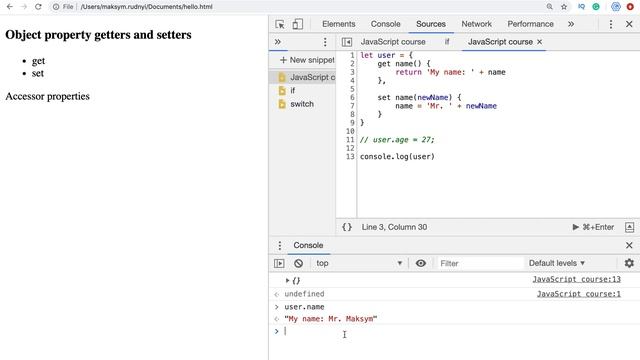The height and width of the screenshot is (360, 640).
Task: Click the console Filter field
Action: [479, 263]
